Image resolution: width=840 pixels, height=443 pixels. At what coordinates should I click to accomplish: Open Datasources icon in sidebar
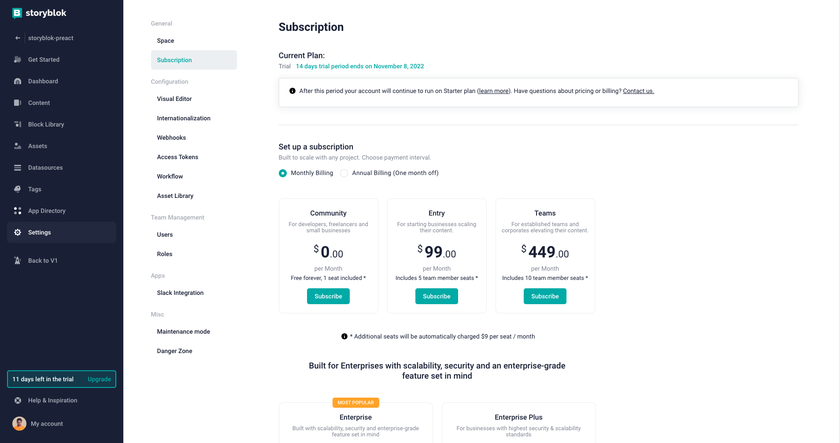coord(18,168)
